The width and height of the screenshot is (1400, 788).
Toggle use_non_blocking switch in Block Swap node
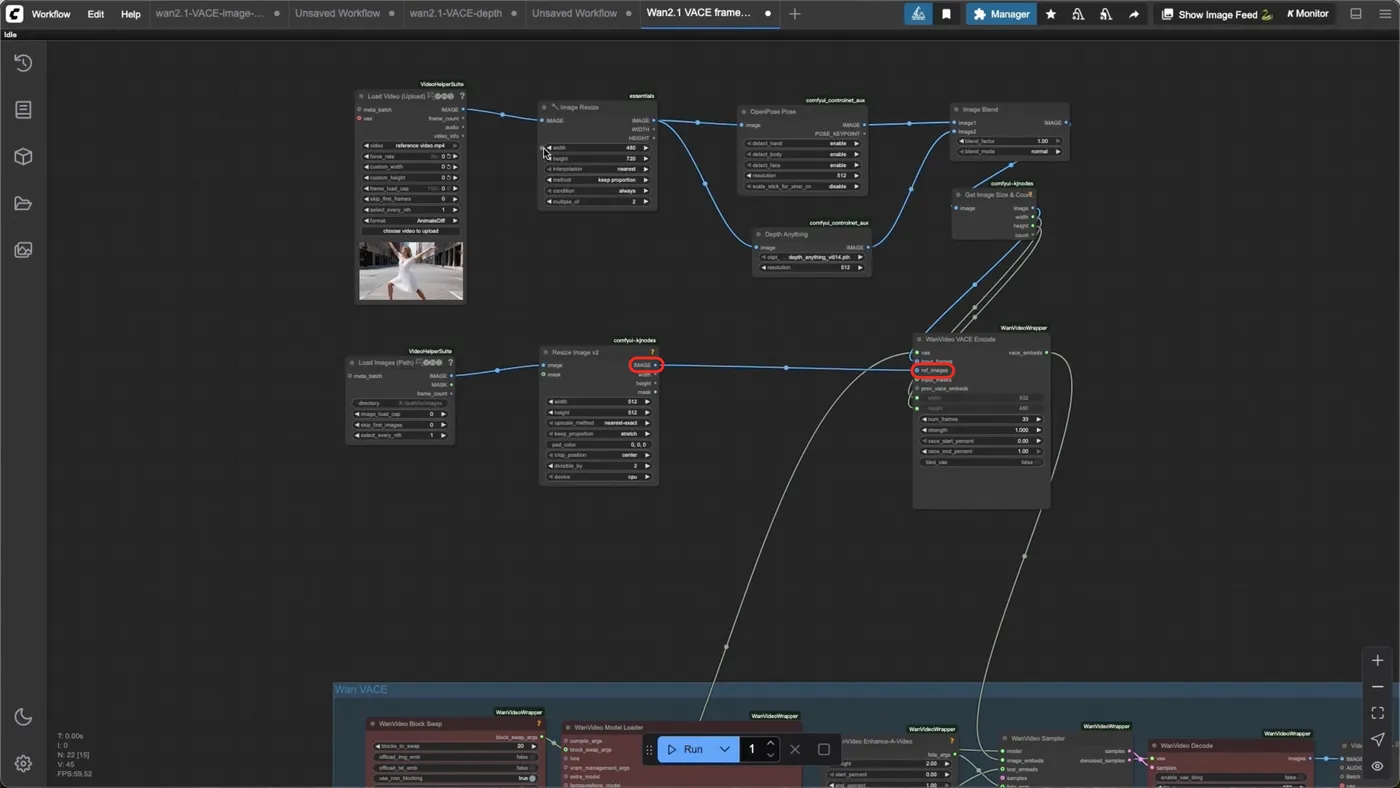455,778
